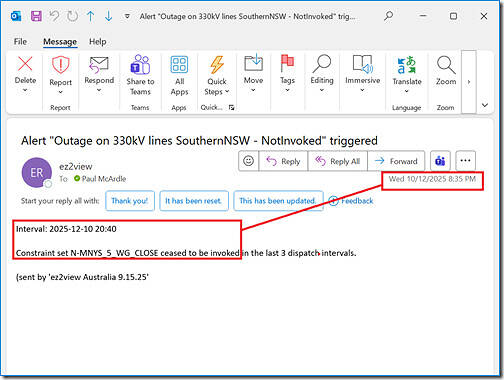The image size is (504, 380).
Task: Expand the Respond dropdown arrow
Action: (99, 90)
